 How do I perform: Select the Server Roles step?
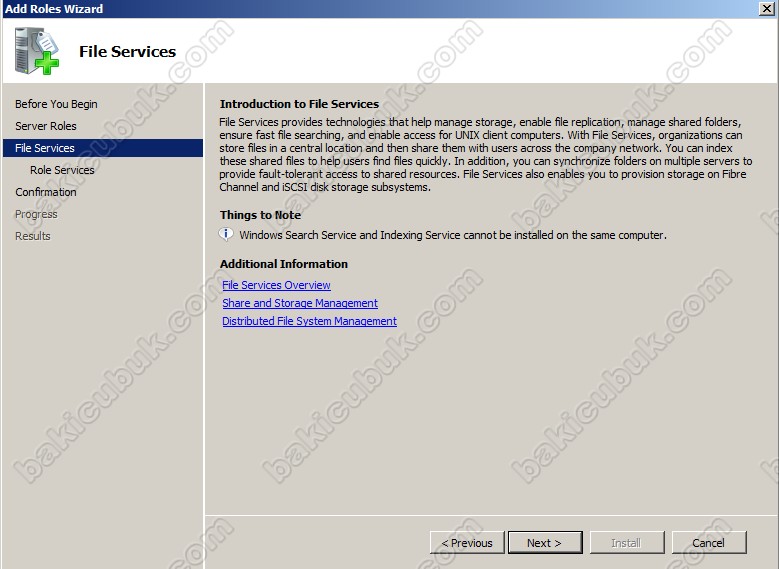(46, 126)
